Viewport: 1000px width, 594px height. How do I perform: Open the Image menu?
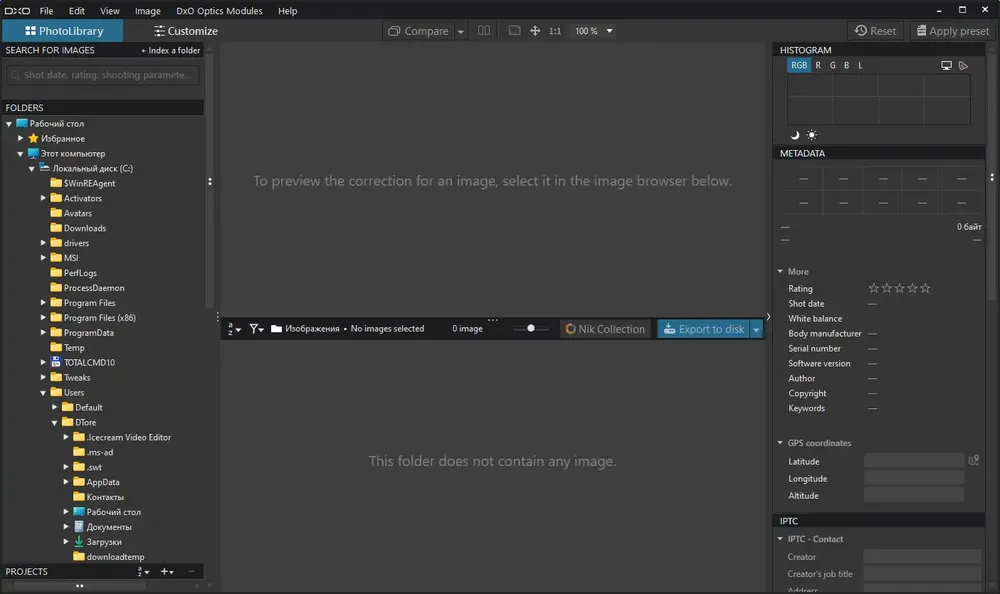147,11
